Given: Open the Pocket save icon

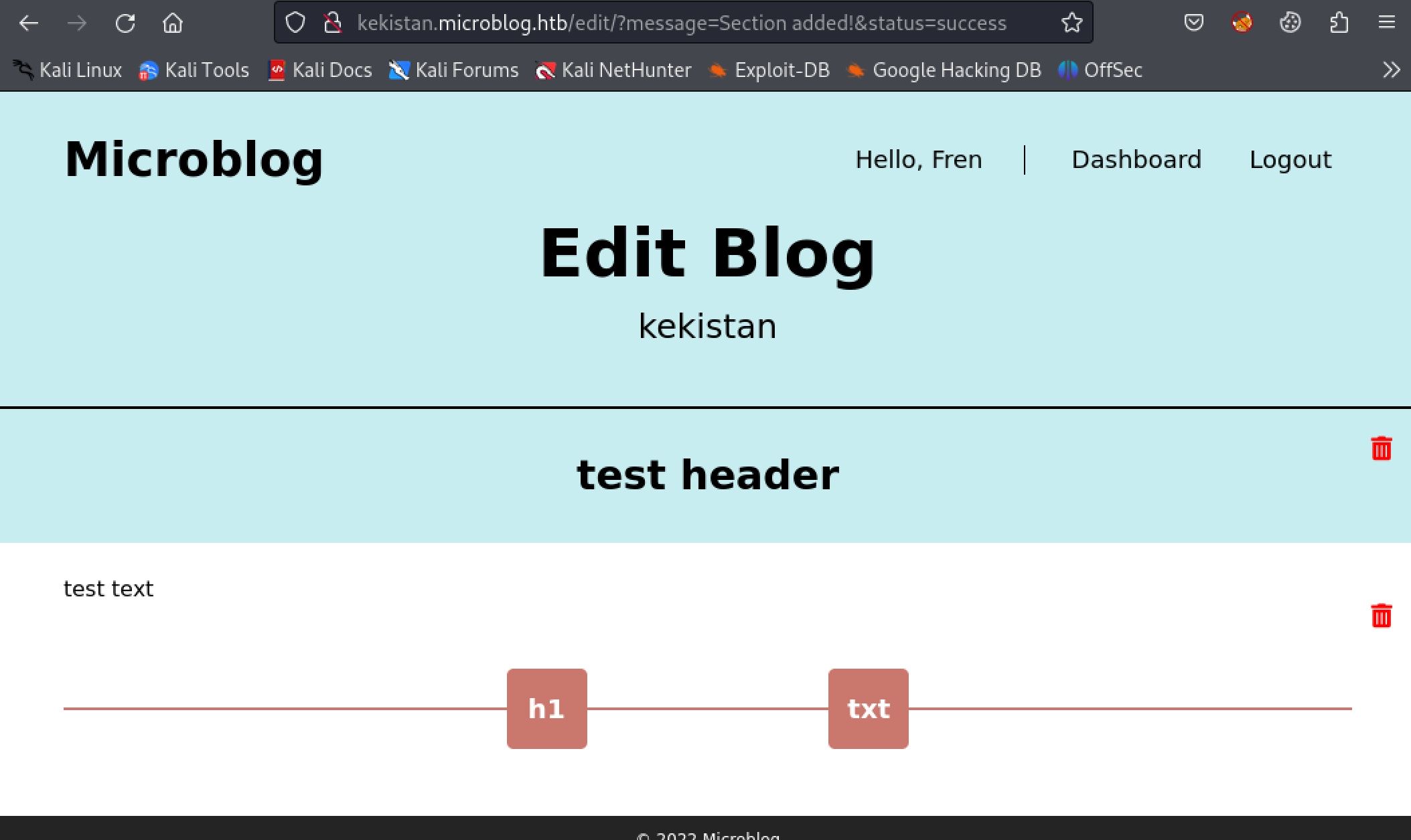Looking at the screenshot, I should (x=1193, y=23).
